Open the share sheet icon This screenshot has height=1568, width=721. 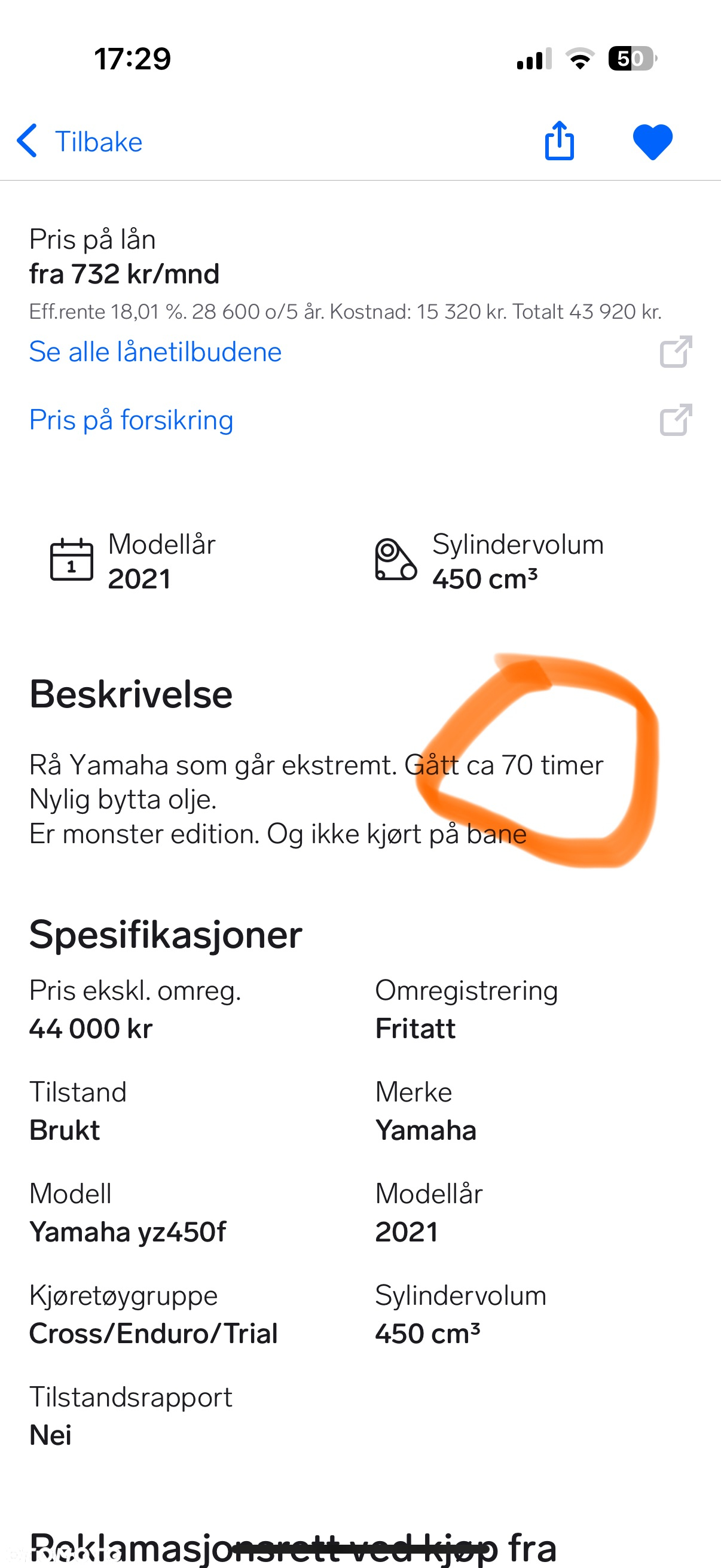coord(559,140)
